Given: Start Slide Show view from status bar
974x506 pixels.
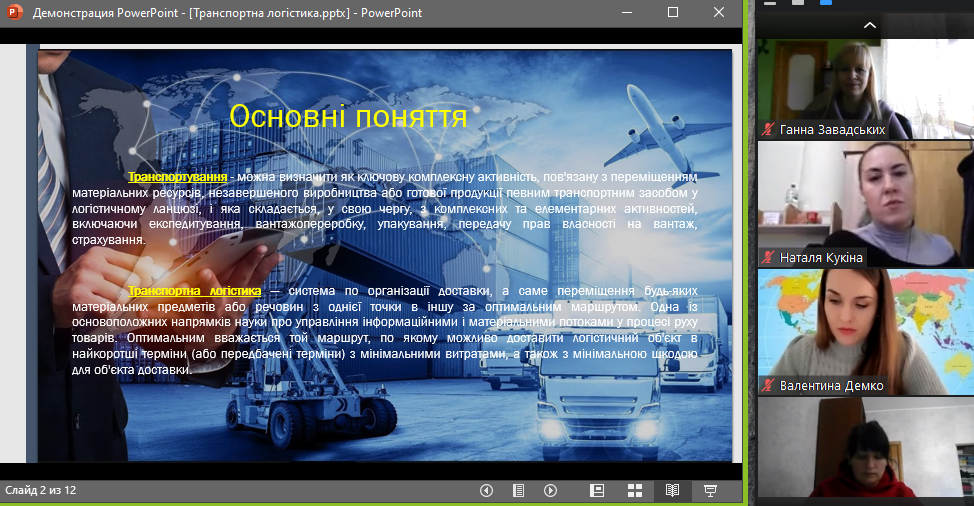Looking at the screenshot, I should [711, 490].
